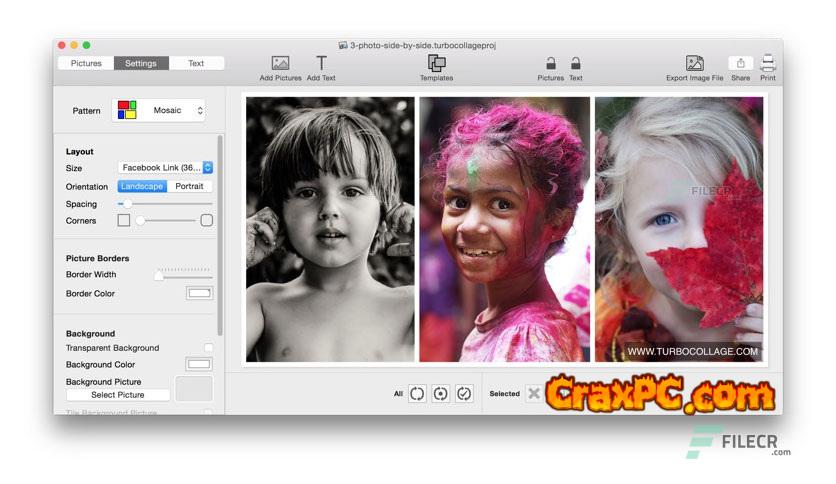
Task: Switch to the Pictures tab
Action: (86, 63)
